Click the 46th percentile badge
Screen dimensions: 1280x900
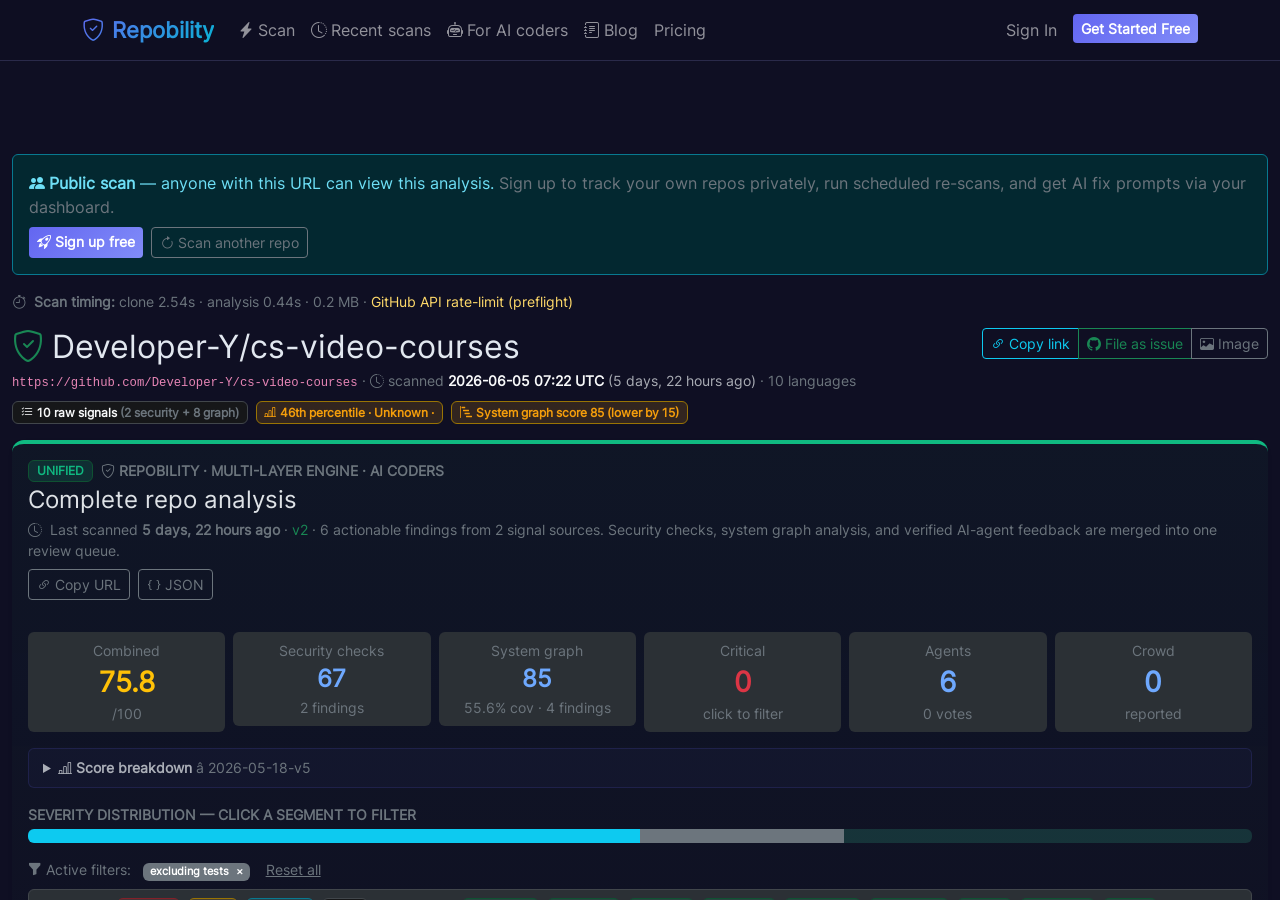tap(349, 412)
